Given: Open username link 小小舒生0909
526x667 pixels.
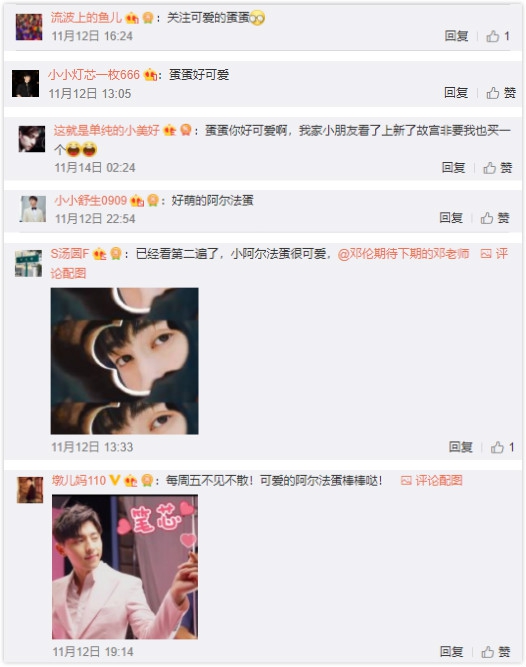Looking at the screenshot, I should 91,200.
